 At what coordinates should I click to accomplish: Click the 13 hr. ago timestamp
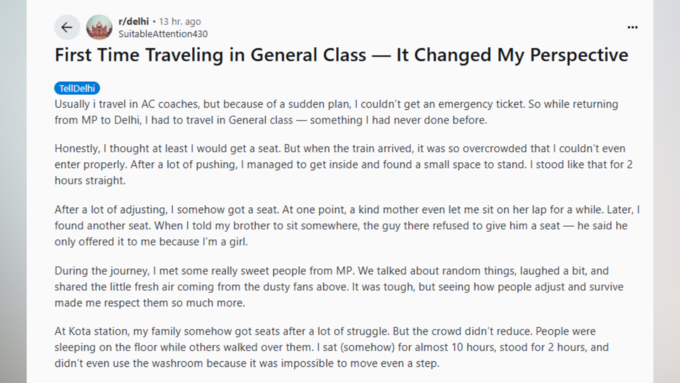click(x=180, y=21)
